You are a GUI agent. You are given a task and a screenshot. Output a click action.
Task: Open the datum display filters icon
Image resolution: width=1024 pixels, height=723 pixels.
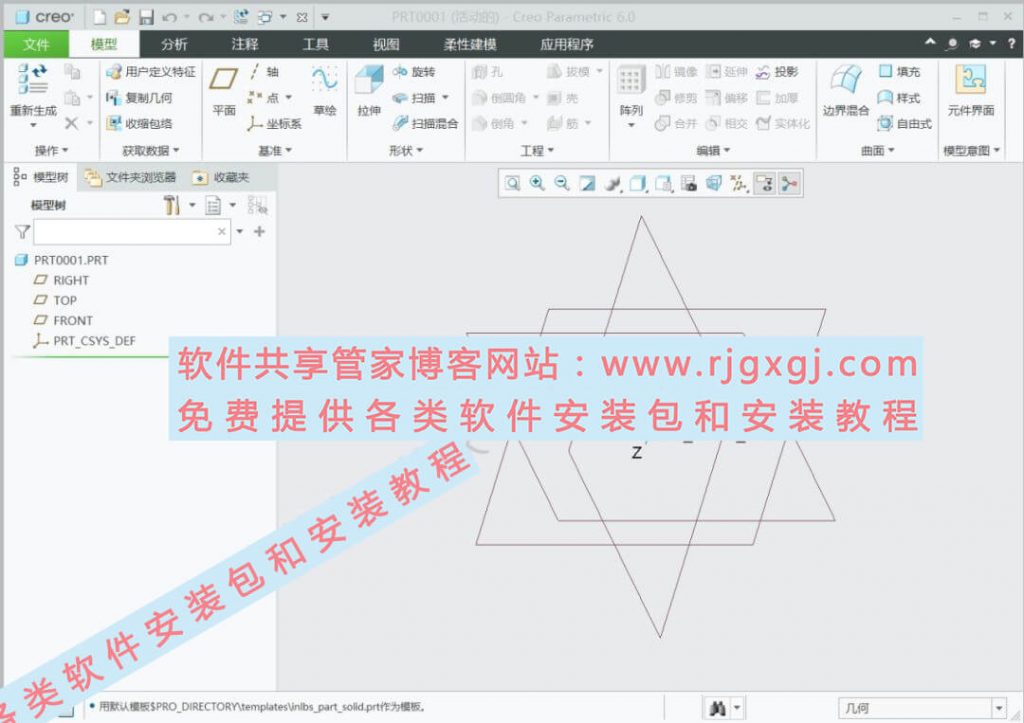[739, 184]
